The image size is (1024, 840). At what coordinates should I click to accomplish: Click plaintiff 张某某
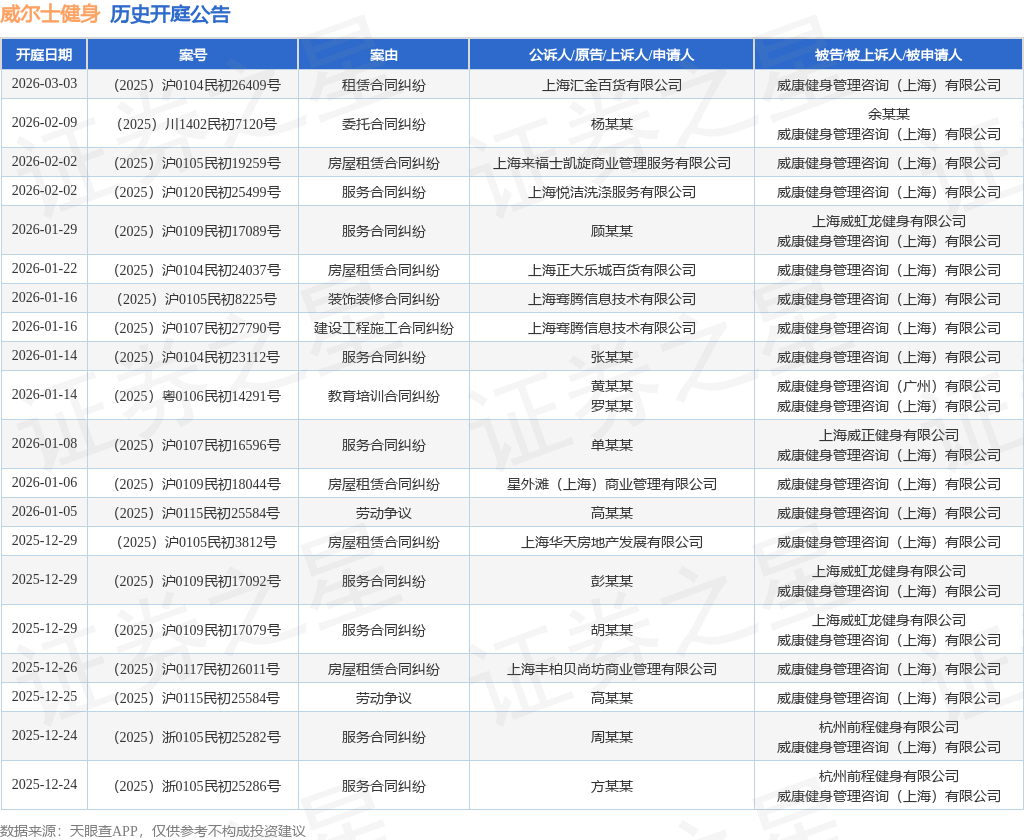[612, 357]
